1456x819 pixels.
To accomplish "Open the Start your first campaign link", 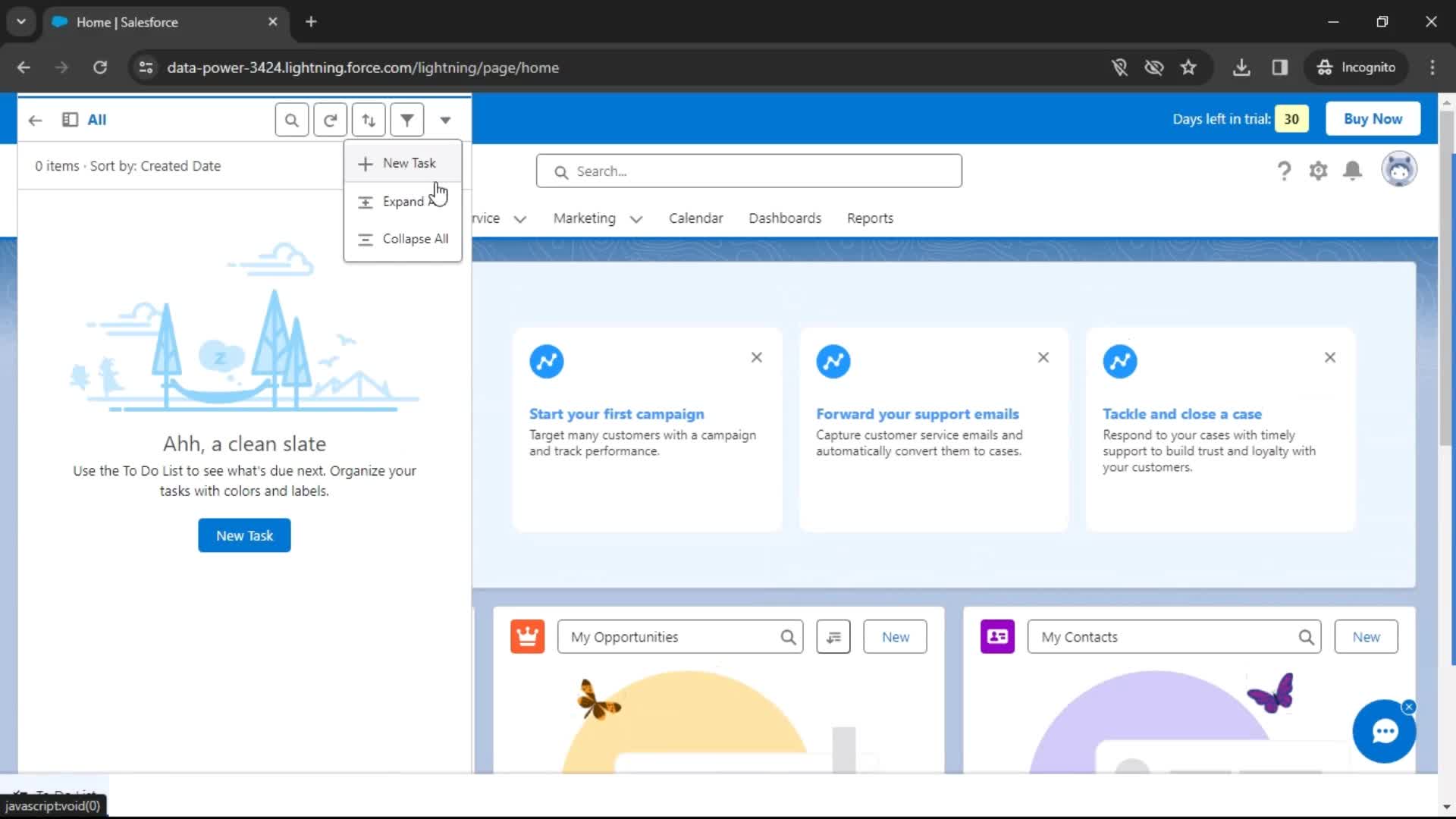I will [x=617, y=414].
